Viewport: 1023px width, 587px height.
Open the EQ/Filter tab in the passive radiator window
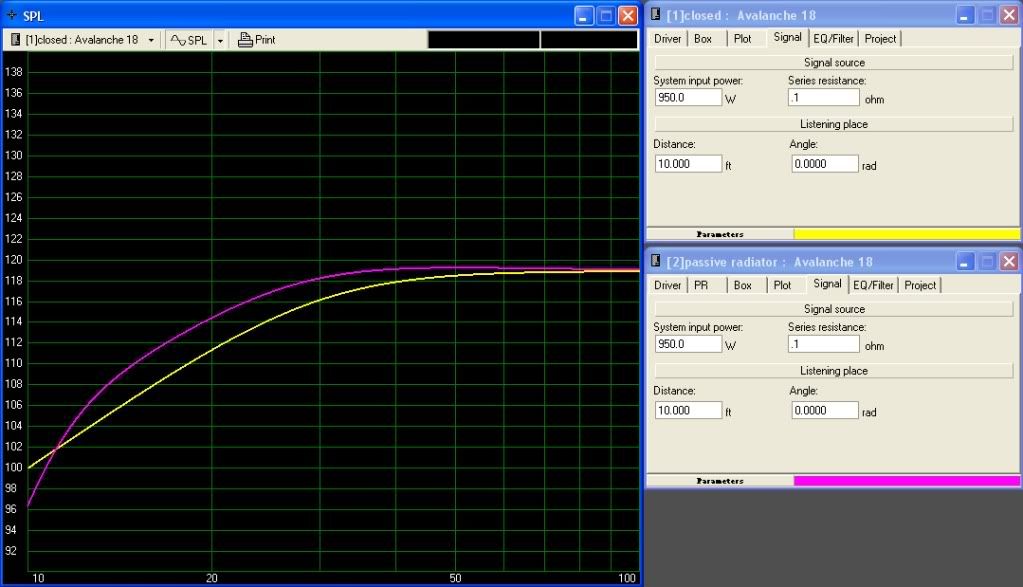pyautogui.click(x=873, y=285)
